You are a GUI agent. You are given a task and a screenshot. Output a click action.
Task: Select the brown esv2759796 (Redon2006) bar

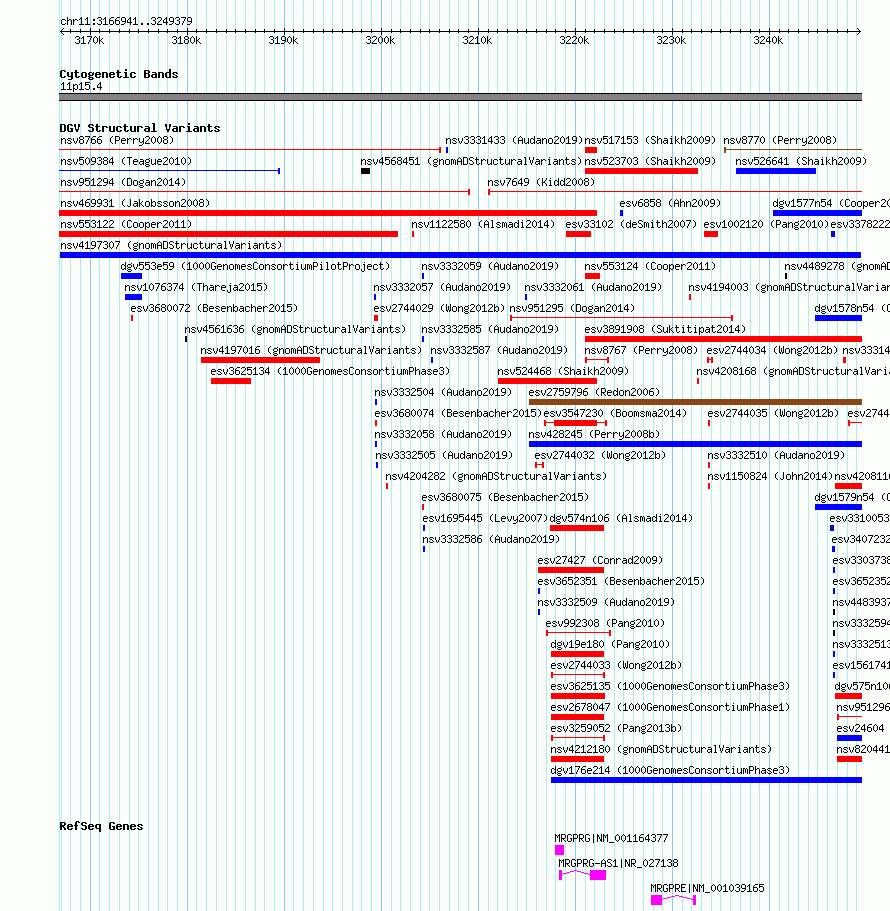coord(695,402)
